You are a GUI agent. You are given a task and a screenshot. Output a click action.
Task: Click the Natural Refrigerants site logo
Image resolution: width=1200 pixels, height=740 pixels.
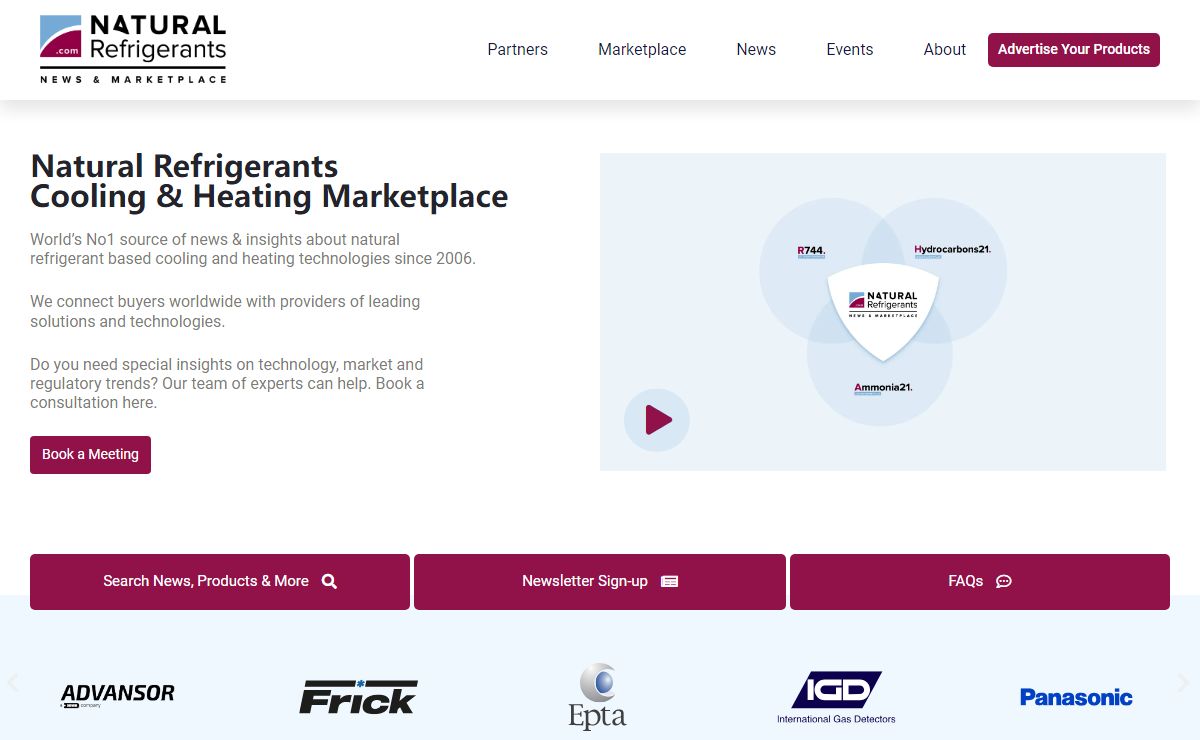[x=133, y=49]
